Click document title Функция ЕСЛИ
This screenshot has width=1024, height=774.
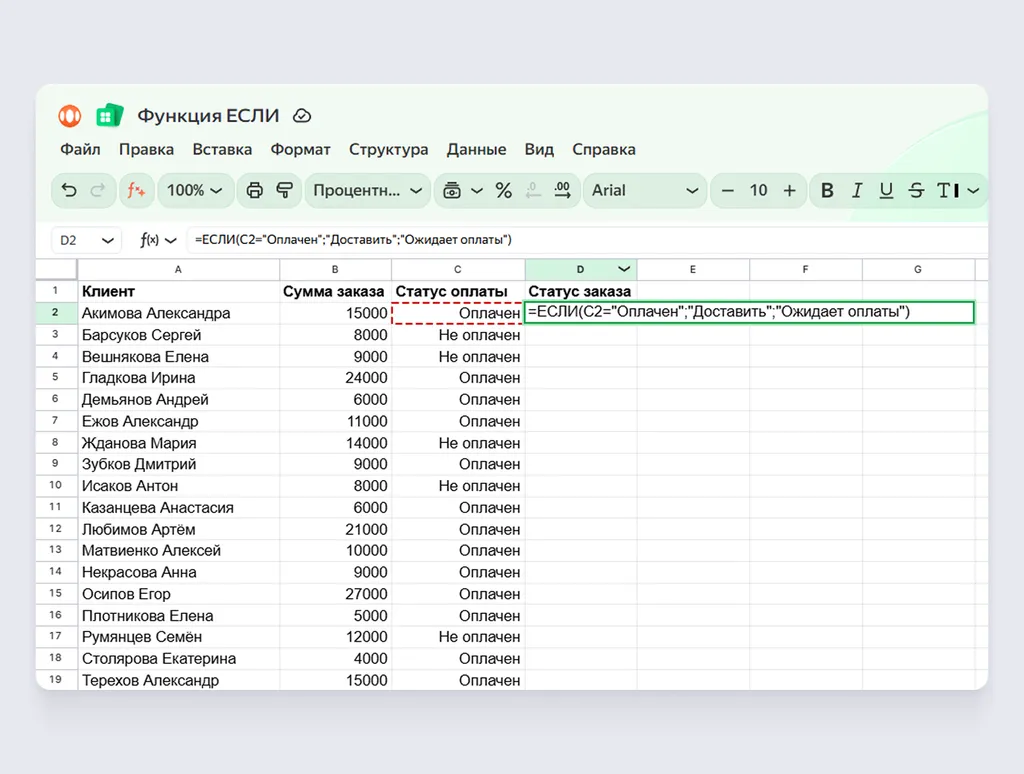[208, 116]
